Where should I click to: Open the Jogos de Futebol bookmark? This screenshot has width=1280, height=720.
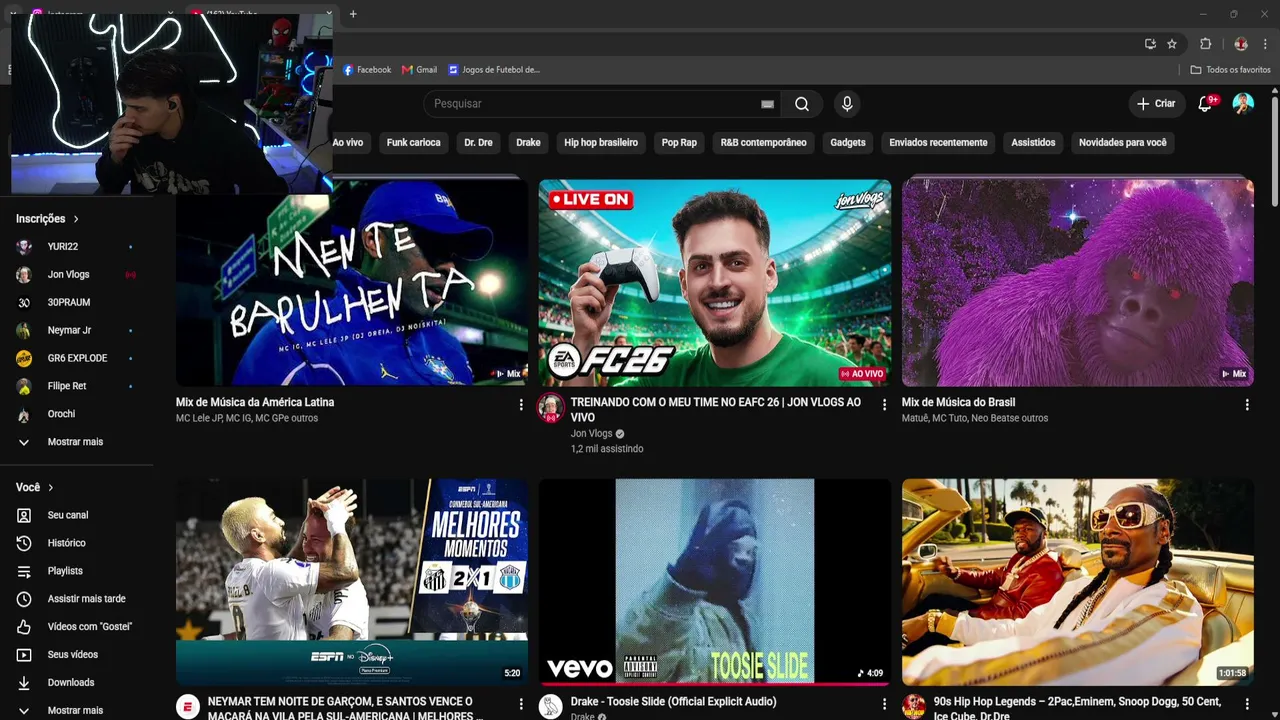point(494,70)
